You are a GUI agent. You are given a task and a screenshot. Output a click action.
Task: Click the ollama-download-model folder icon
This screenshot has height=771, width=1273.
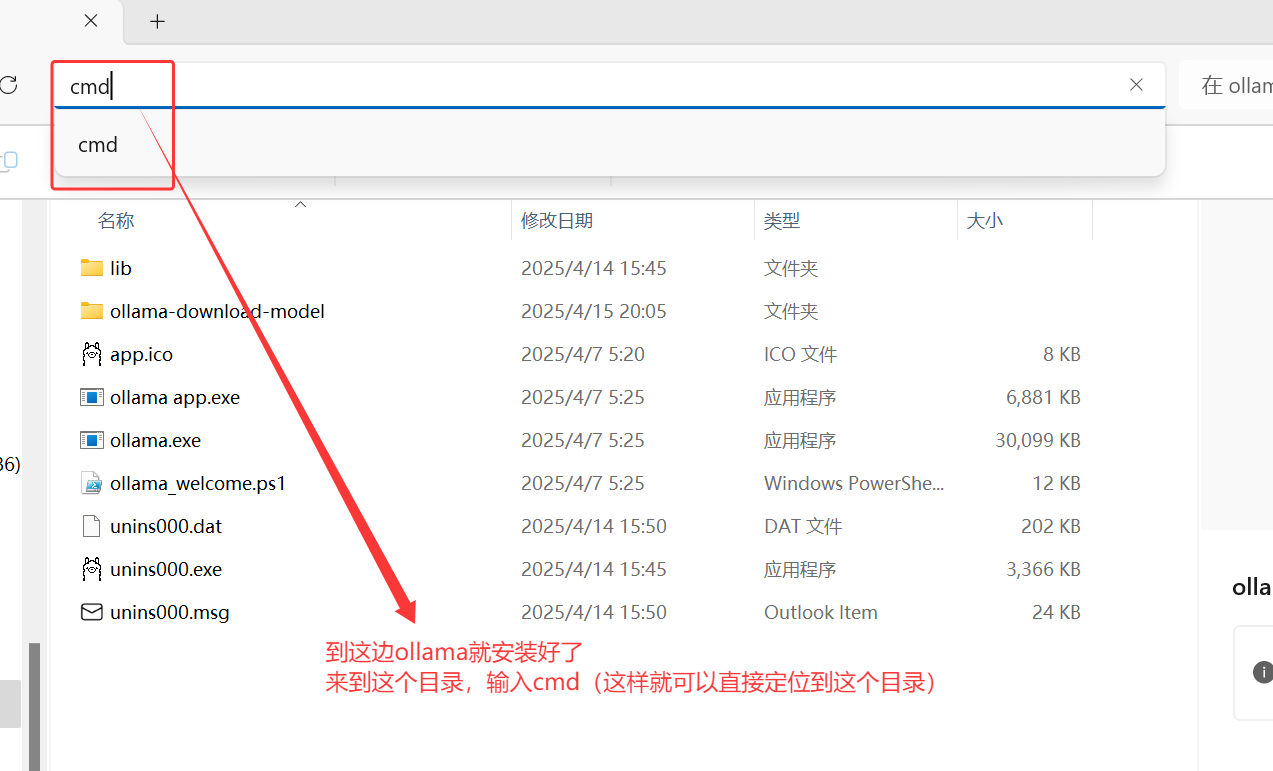click(92, 311)
